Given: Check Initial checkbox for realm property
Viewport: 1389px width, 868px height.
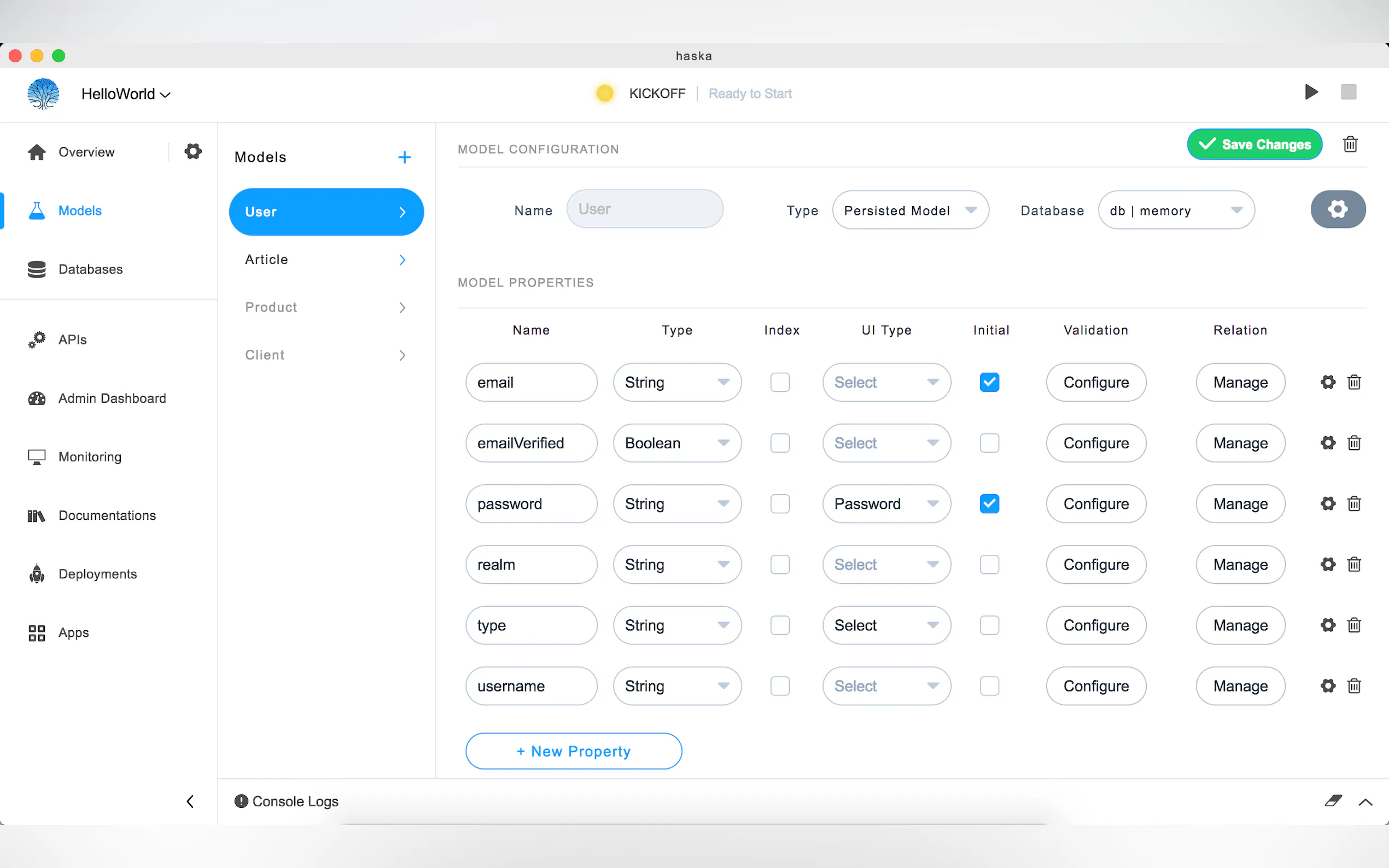Looking at the screenshot, I should pos(989,564).
